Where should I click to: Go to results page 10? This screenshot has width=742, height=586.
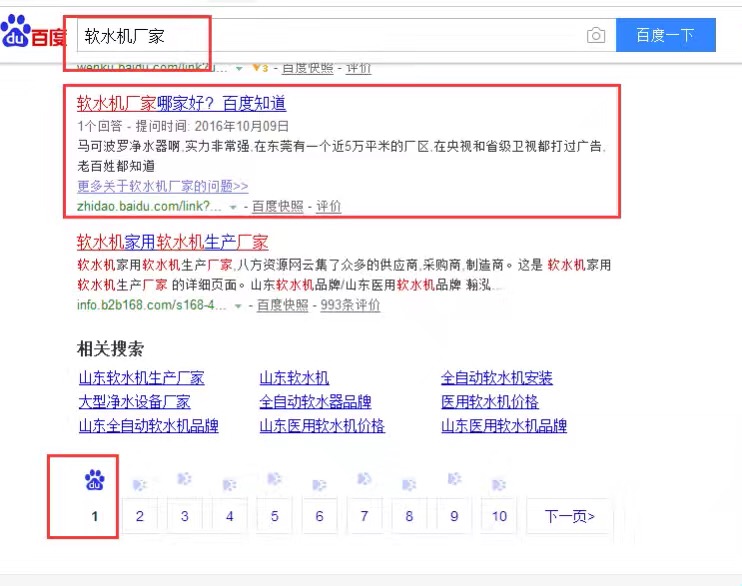coord(499,516)
